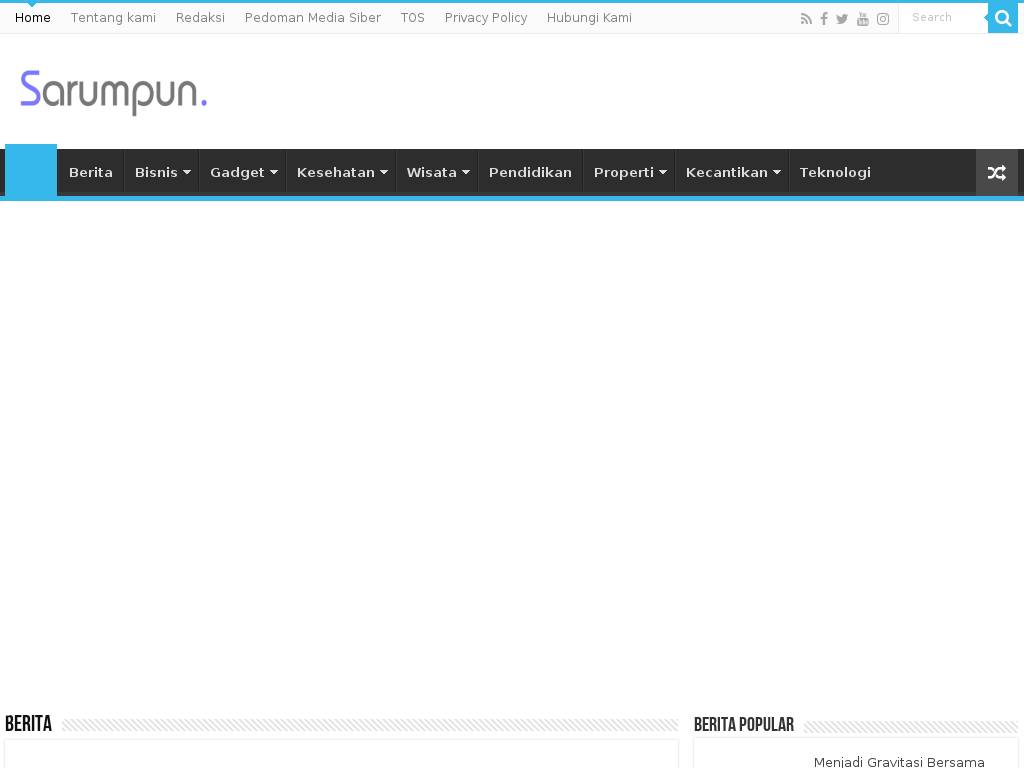The height and width of the screenshot is (768, 1024).
Task: Open the Berita menu item
Action: (91, 172)
